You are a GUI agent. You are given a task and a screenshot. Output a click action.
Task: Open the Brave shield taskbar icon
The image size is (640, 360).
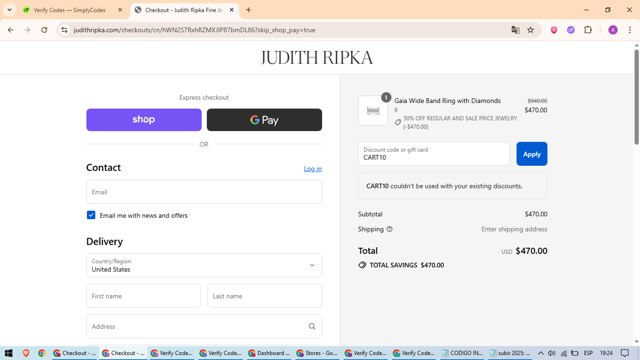(26, 353)
